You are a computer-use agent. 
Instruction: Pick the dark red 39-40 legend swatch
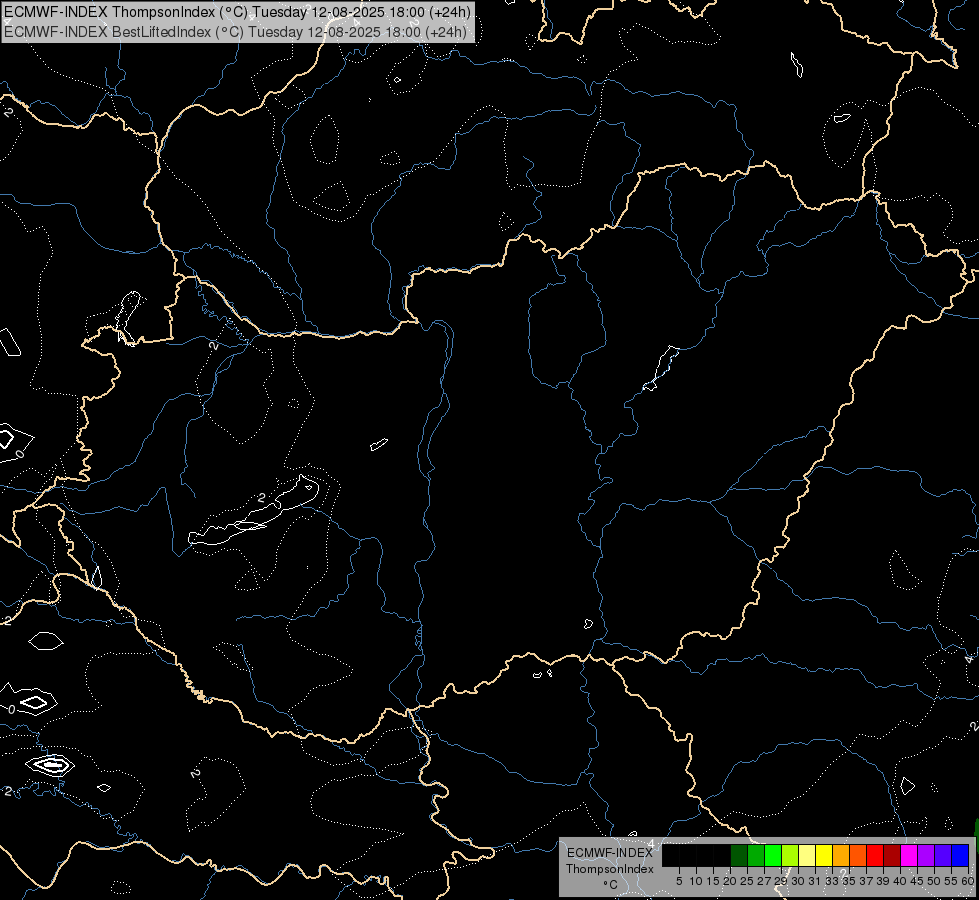tap(892, 855)
